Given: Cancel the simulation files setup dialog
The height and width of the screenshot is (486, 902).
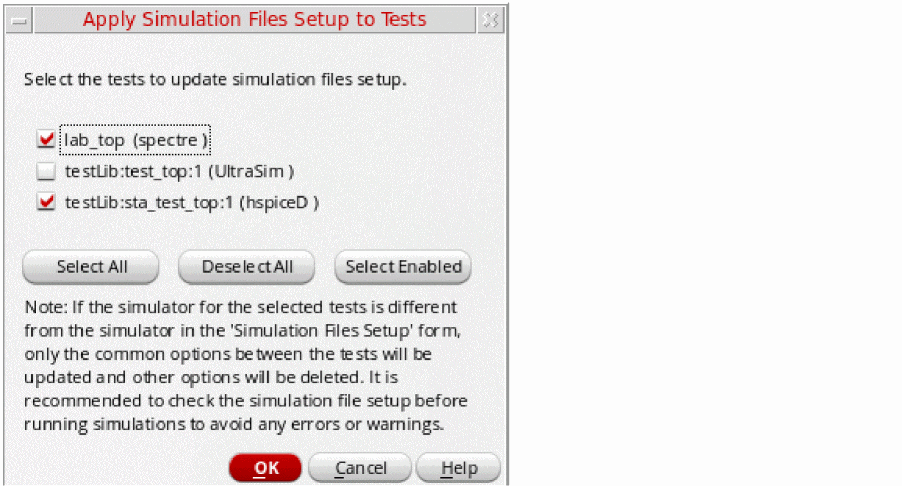Looking at the screenshot, I should [x=360, y=468].
